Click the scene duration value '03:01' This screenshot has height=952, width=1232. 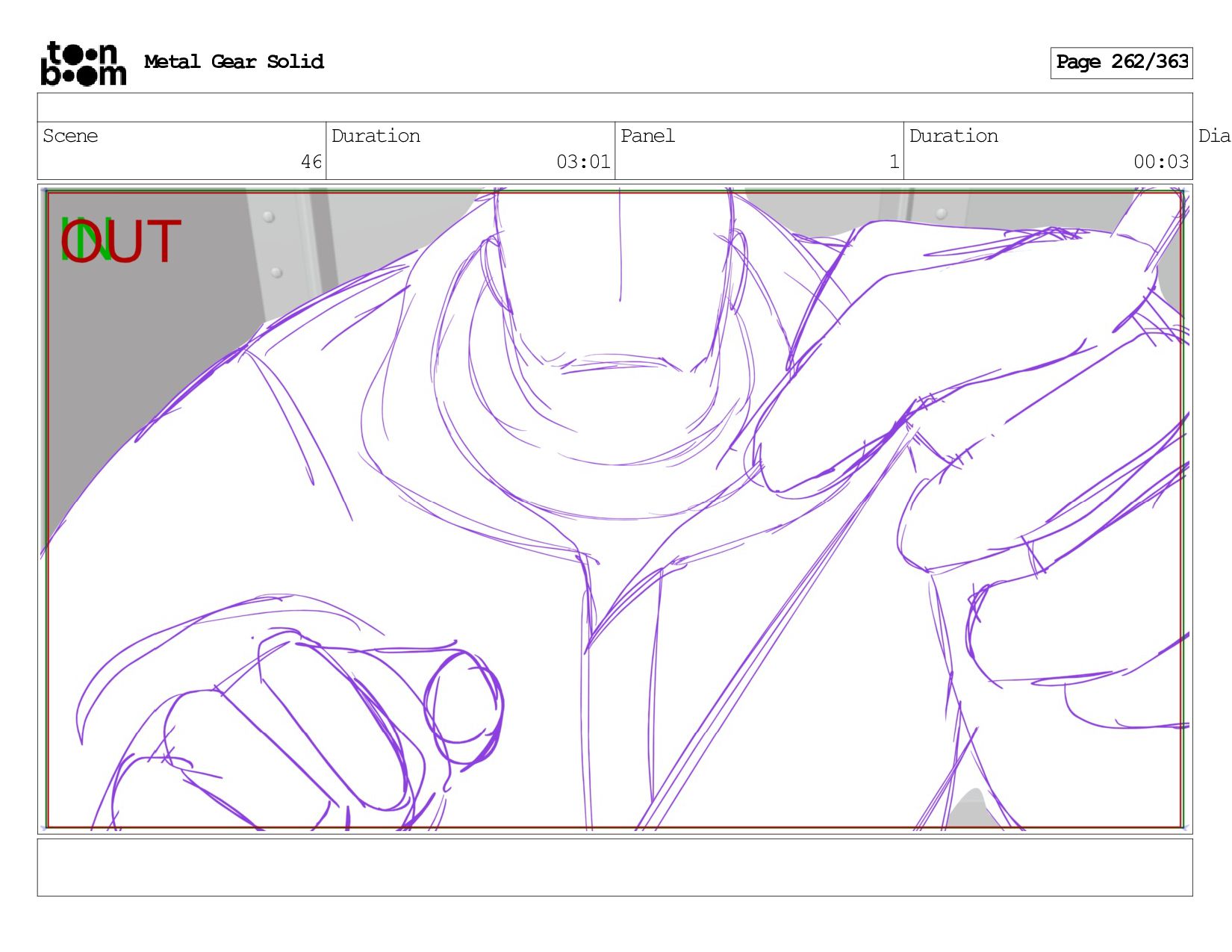(x=583, y=162)
